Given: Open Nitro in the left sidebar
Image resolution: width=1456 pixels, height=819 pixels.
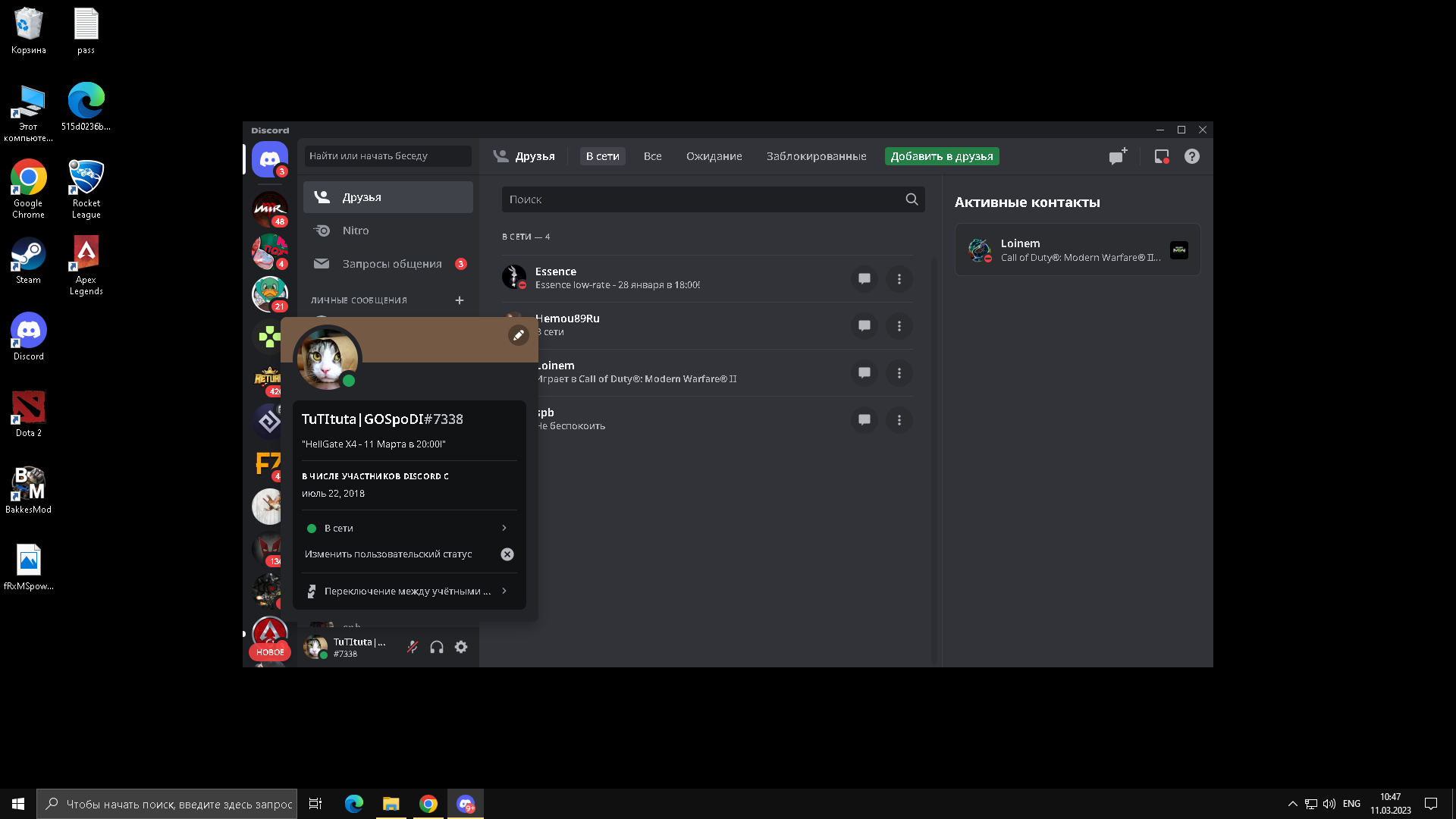Looking at the screenshot, I should click(388, 231).
